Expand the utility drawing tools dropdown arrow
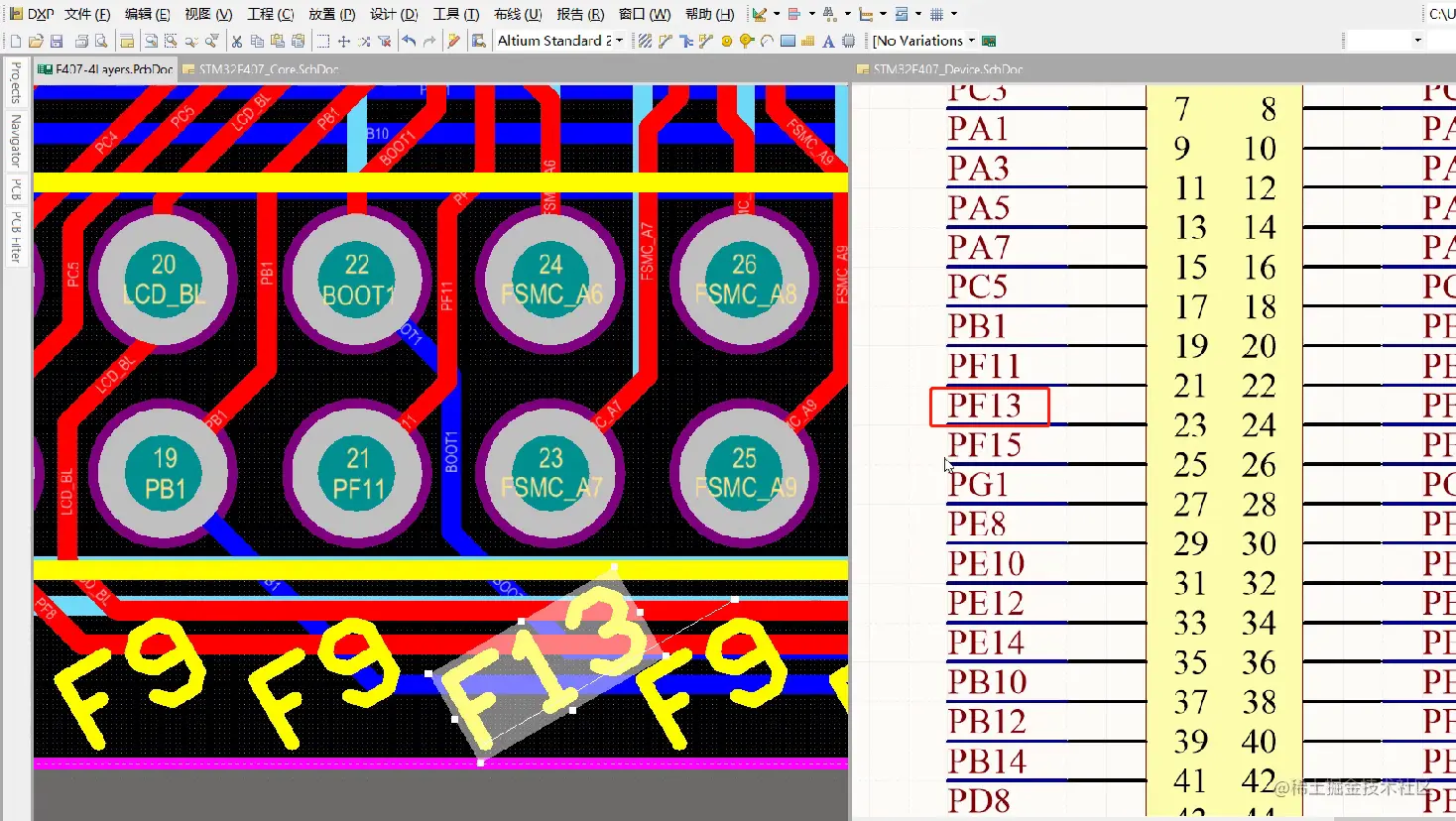The height and width of the screenshot is (821, 1456). point(777,14)
